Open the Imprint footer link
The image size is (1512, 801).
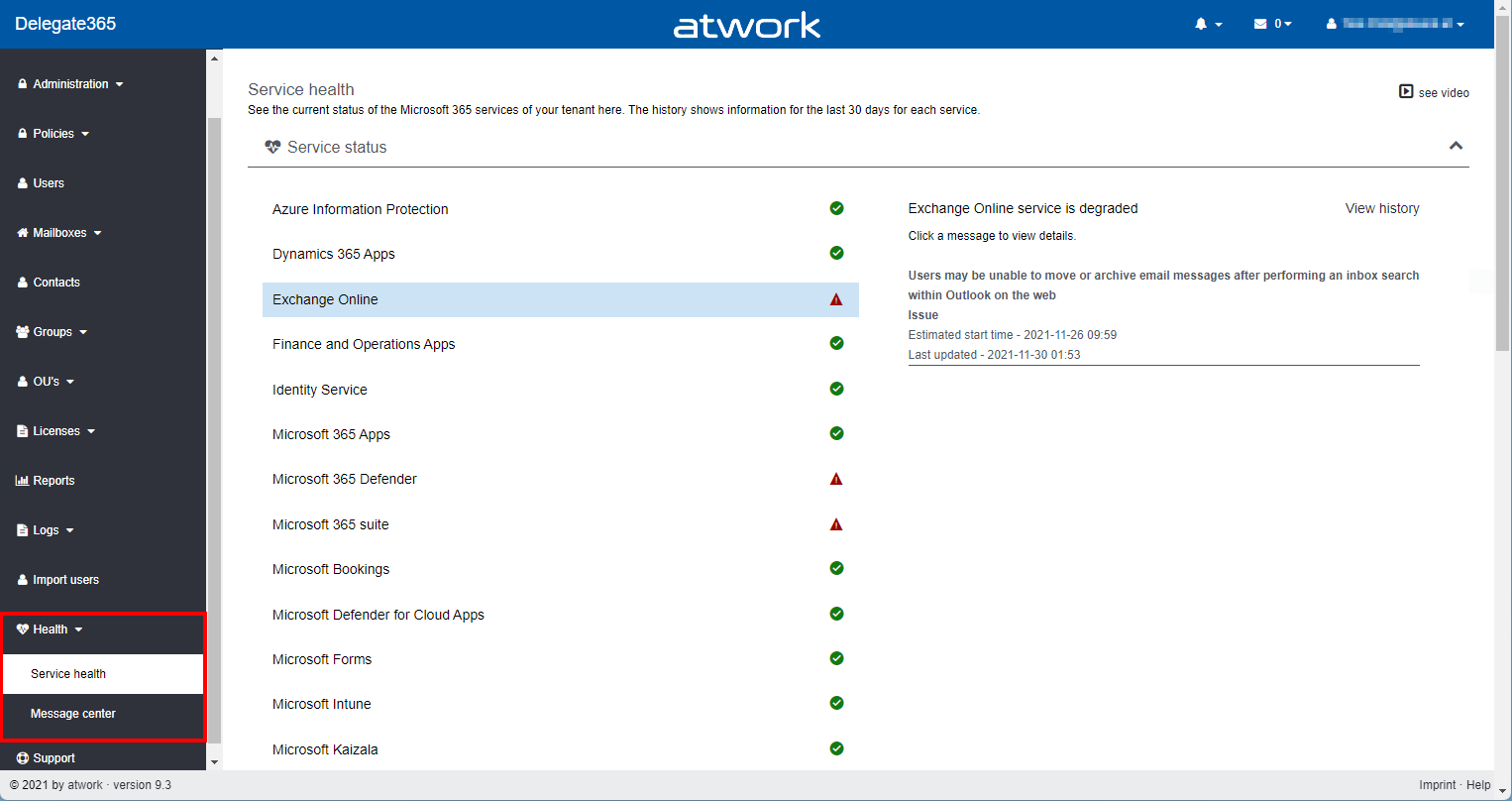point(1437,785)
